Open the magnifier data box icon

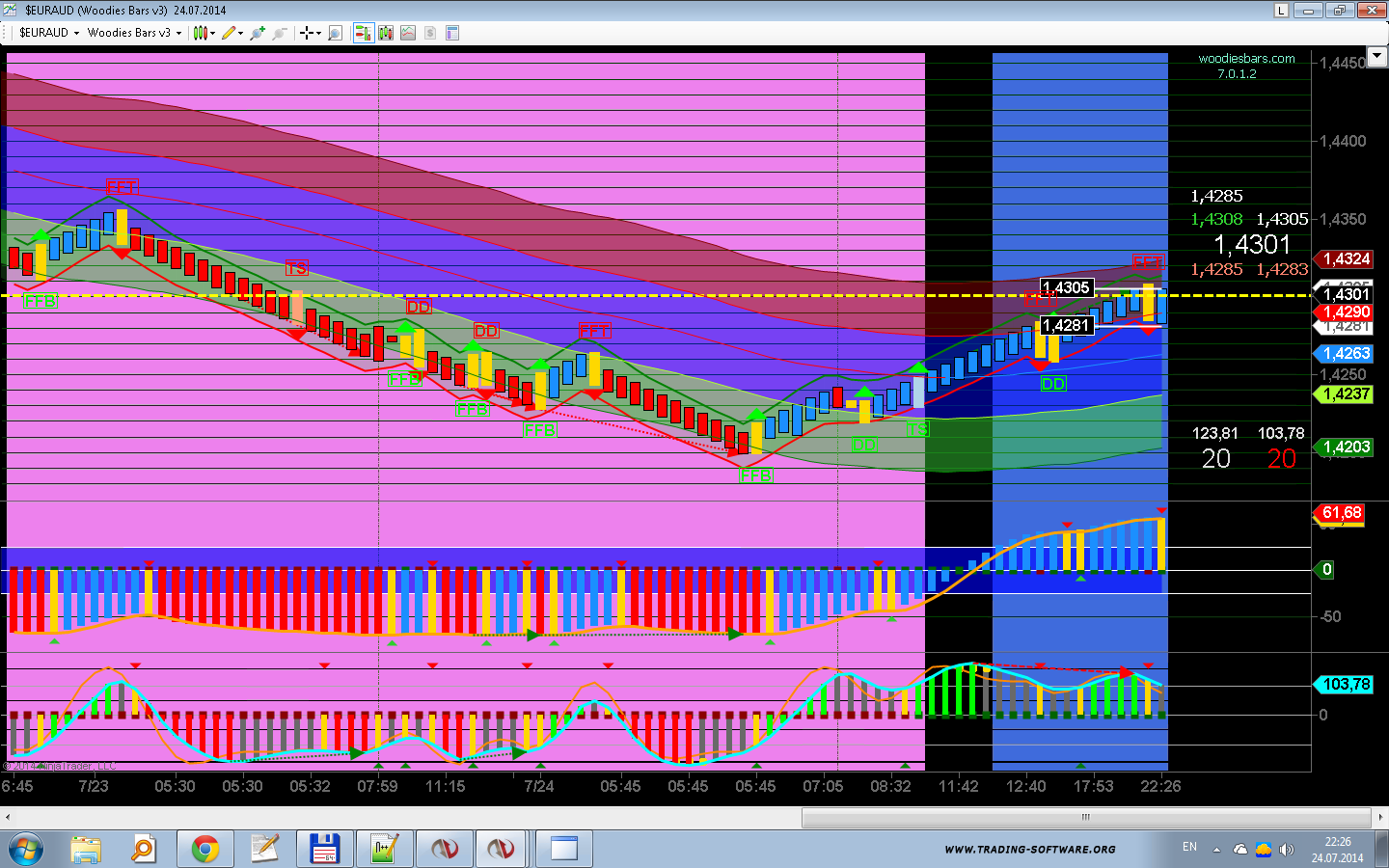click(335, 33)
